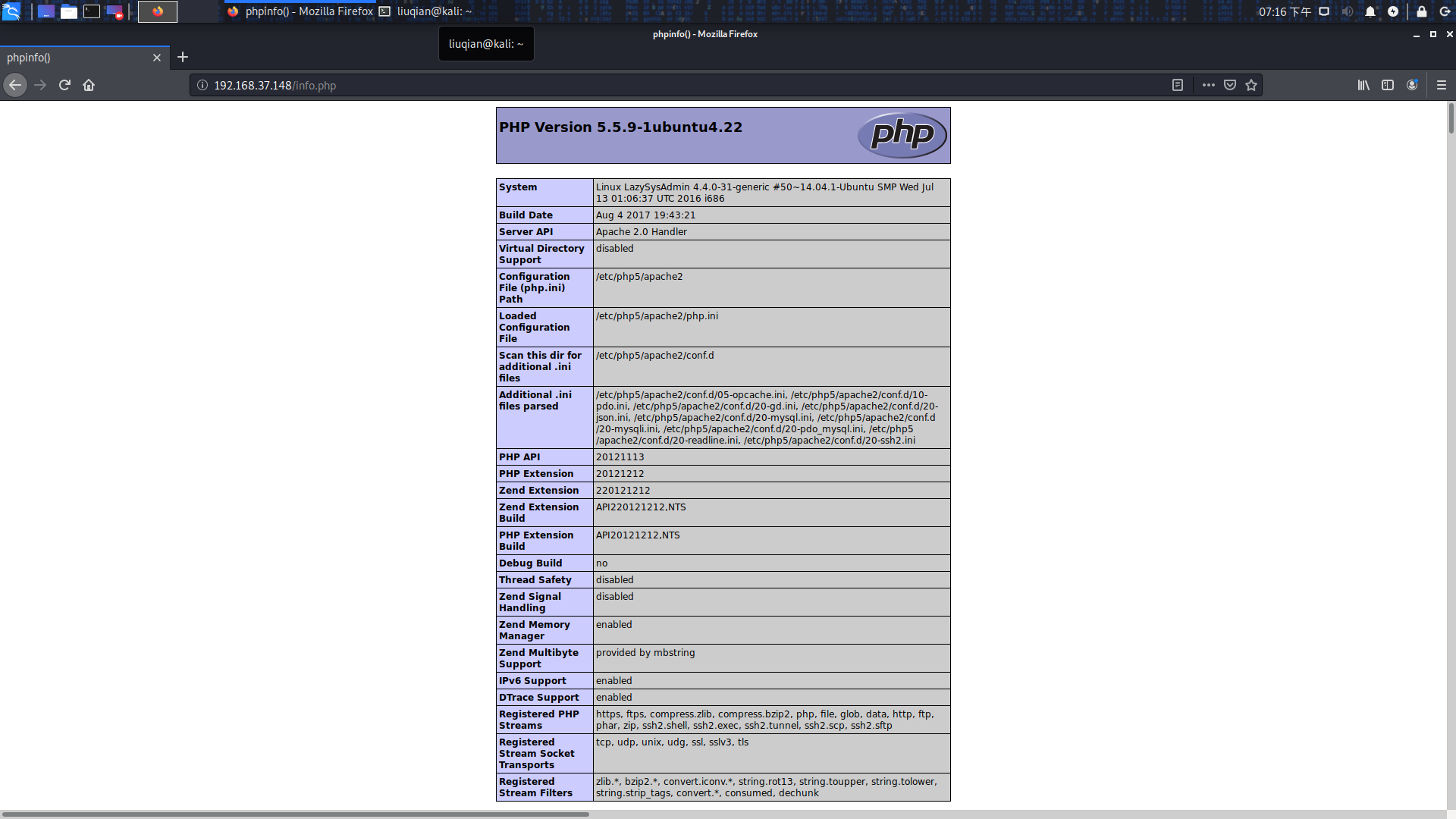Close the phpinfo() tab
The height and width of the screenshot is (819, 1456).
coord(157,58)
